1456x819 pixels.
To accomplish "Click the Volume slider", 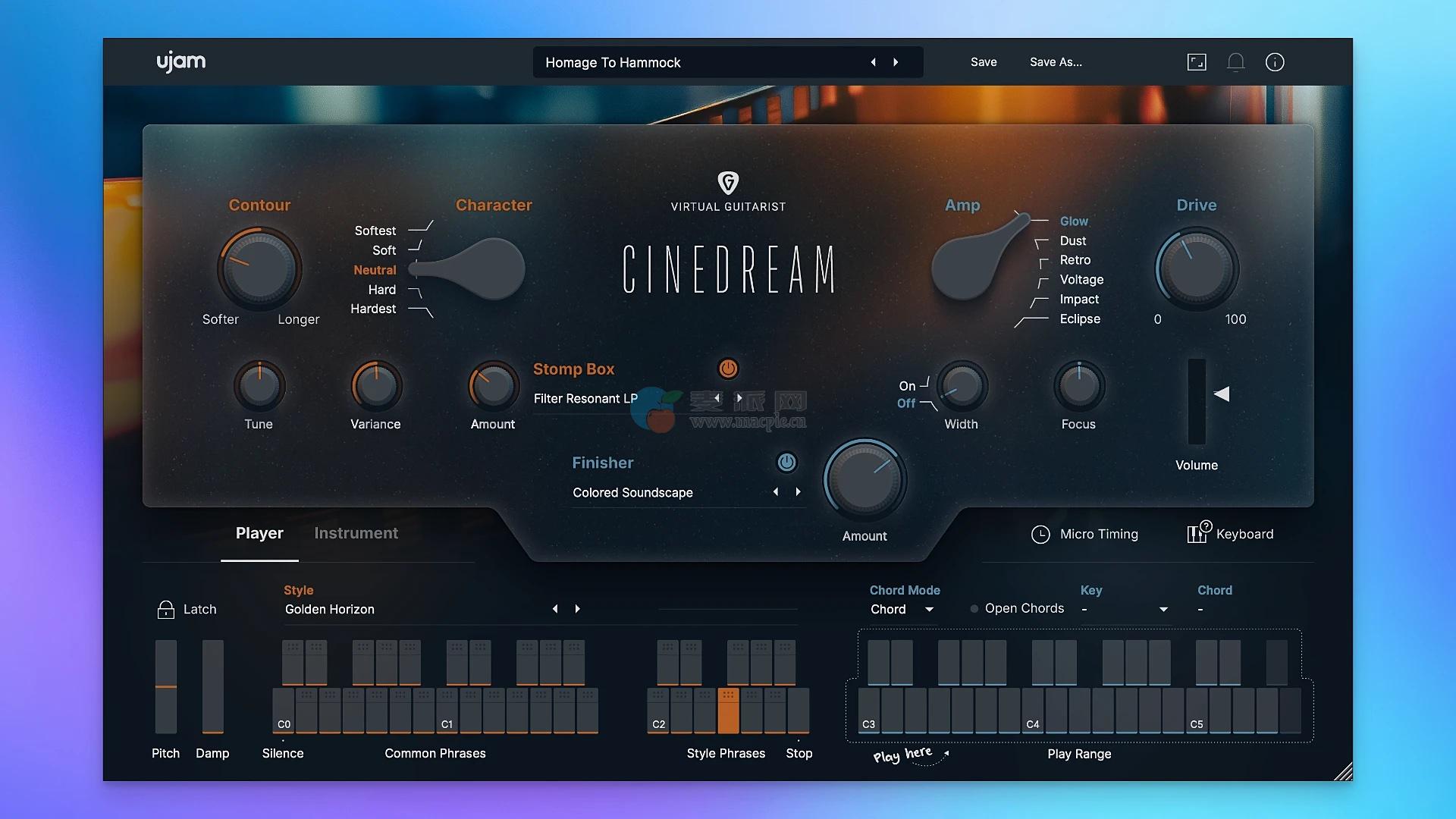I will 1197,402.
